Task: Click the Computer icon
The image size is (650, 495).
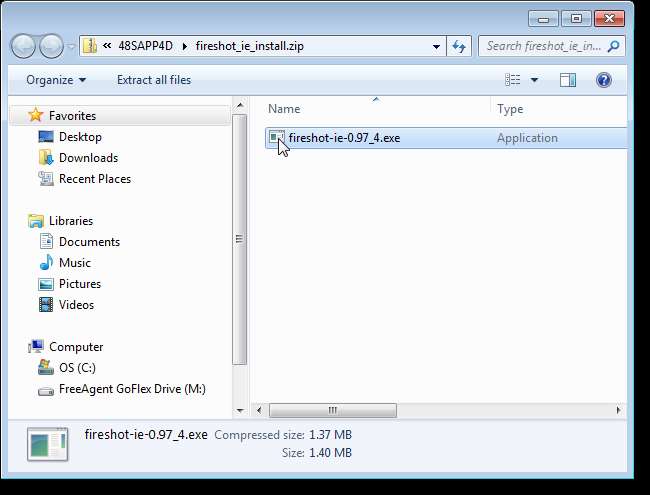Action: (x=36, y=347)
